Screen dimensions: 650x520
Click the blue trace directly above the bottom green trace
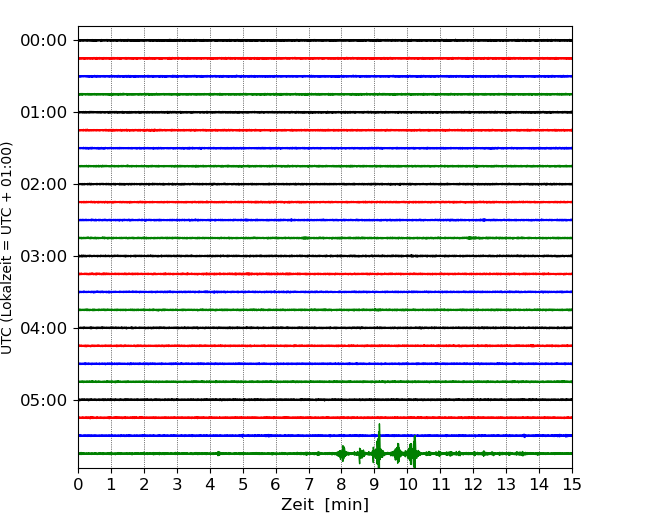[325, 435]
